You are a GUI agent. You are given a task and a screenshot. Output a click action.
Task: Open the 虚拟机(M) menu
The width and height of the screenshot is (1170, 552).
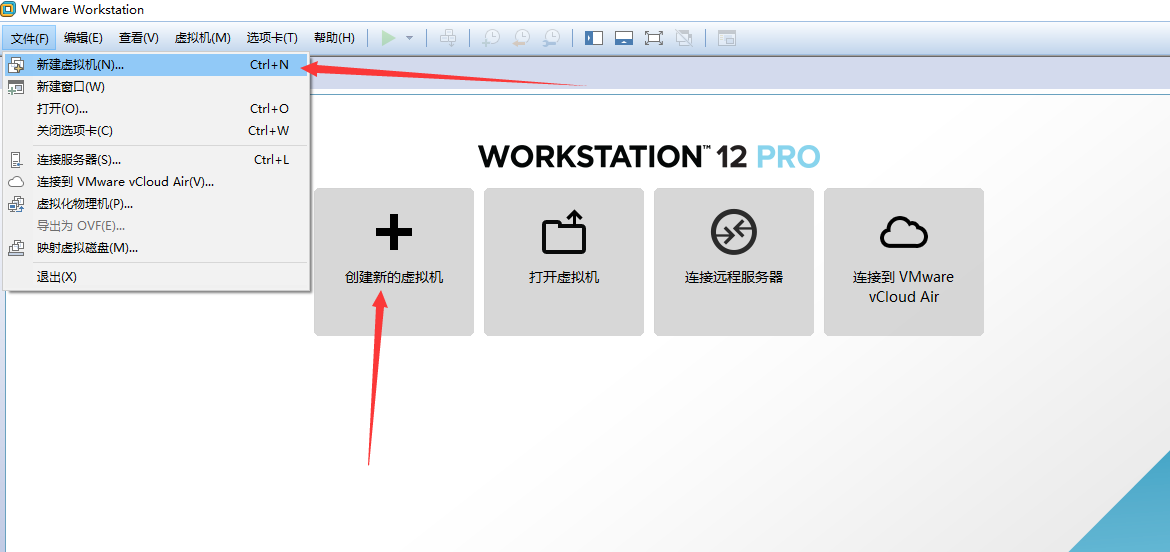[x=202, y=38]
